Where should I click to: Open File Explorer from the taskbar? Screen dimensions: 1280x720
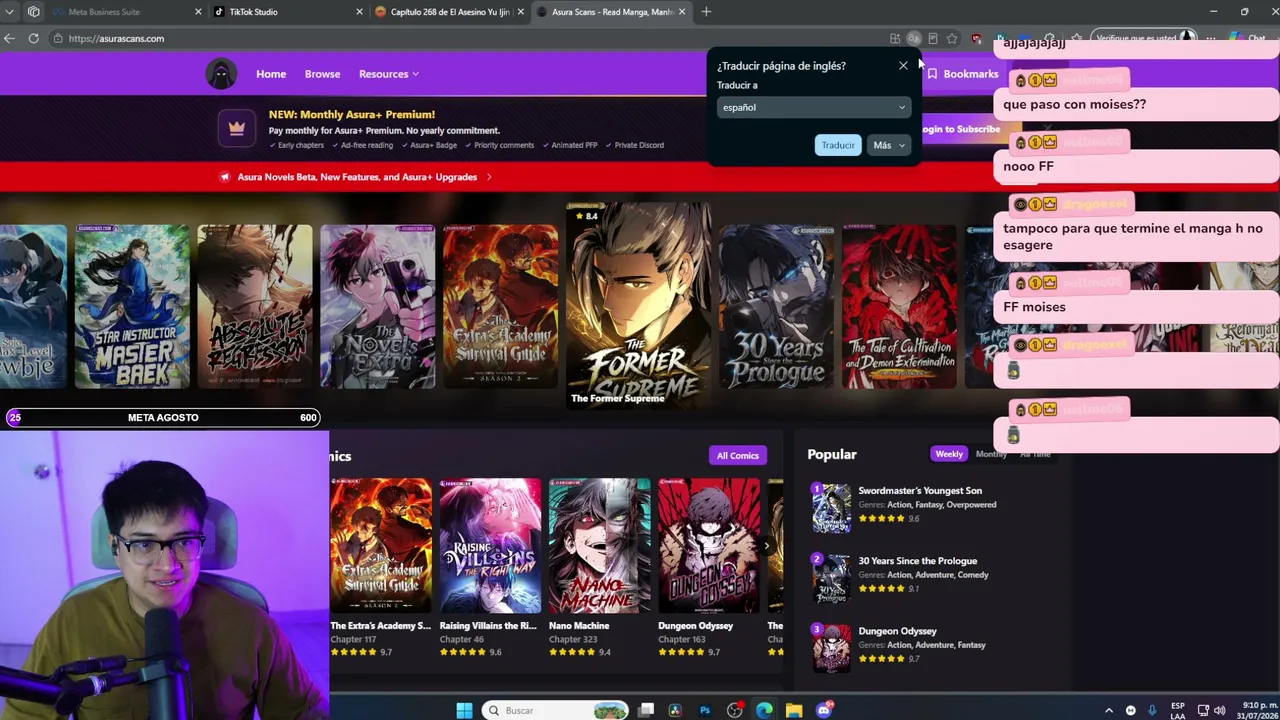click(x=794, y=710)
